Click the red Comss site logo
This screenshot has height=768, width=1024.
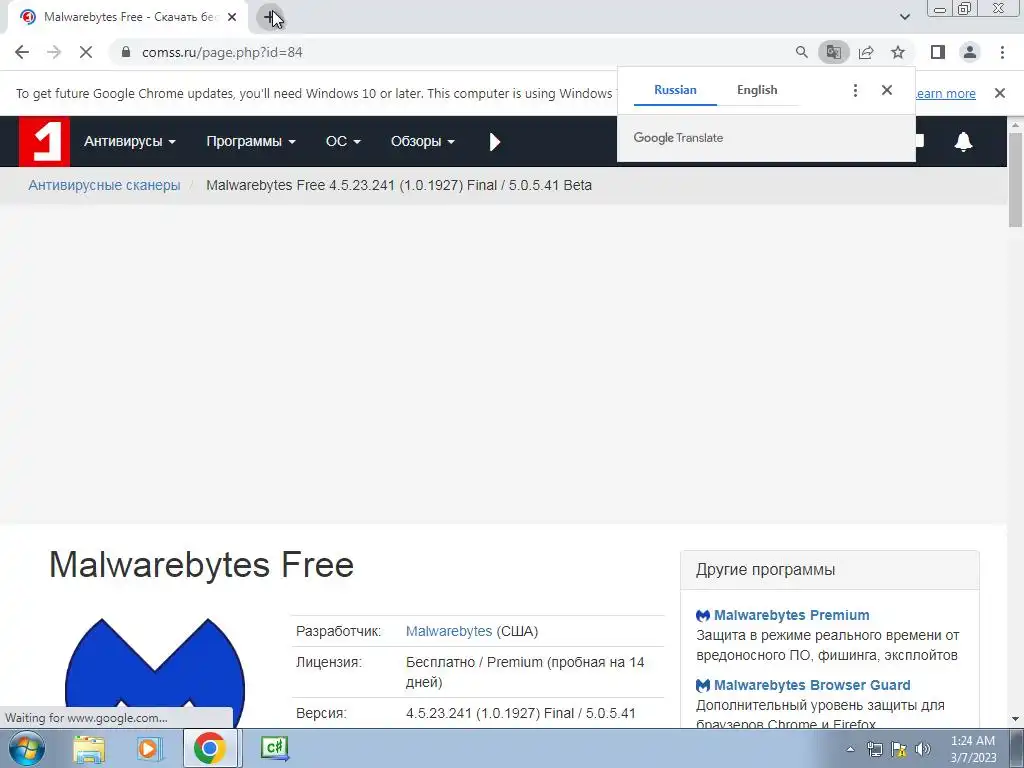[44, 141]
